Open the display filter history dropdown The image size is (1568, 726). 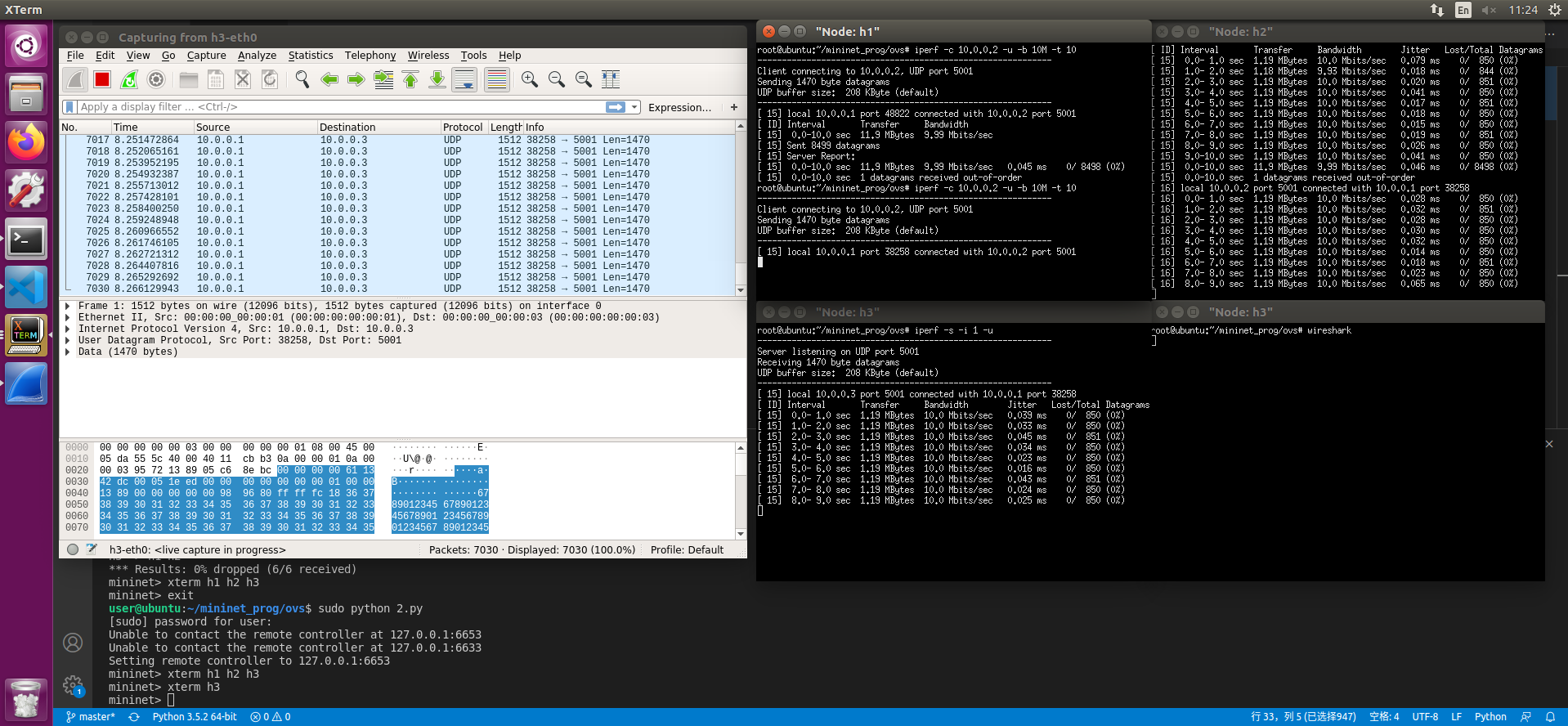(x=634, y=107)
